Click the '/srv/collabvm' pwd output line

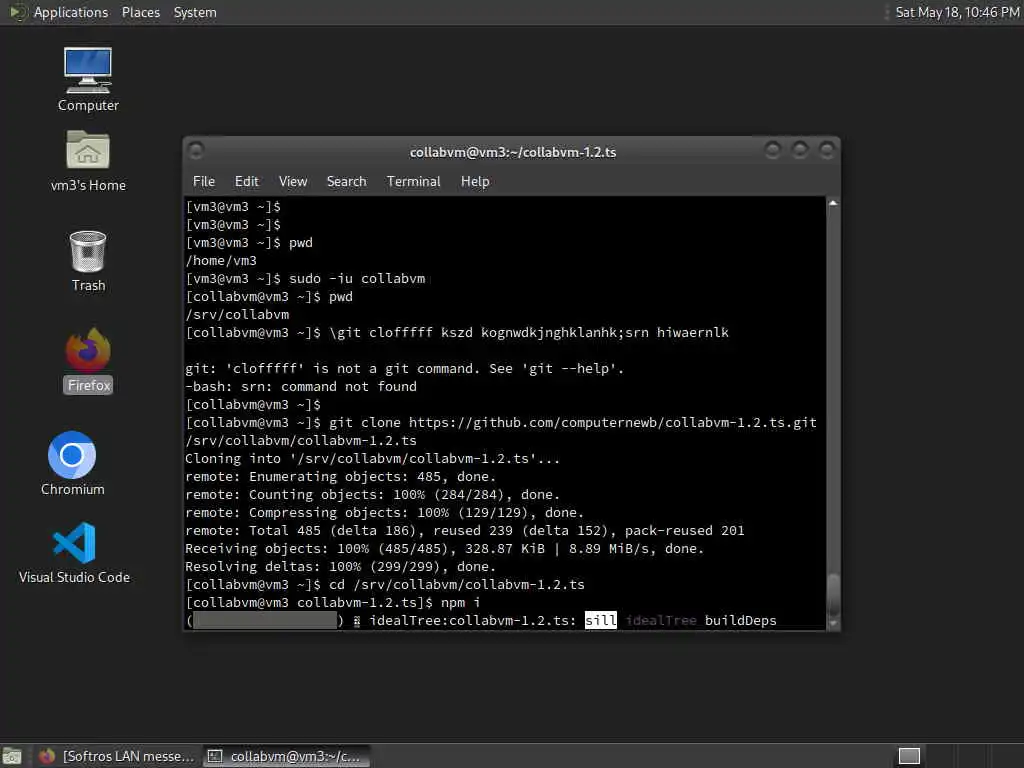click(x=237, y=315)
